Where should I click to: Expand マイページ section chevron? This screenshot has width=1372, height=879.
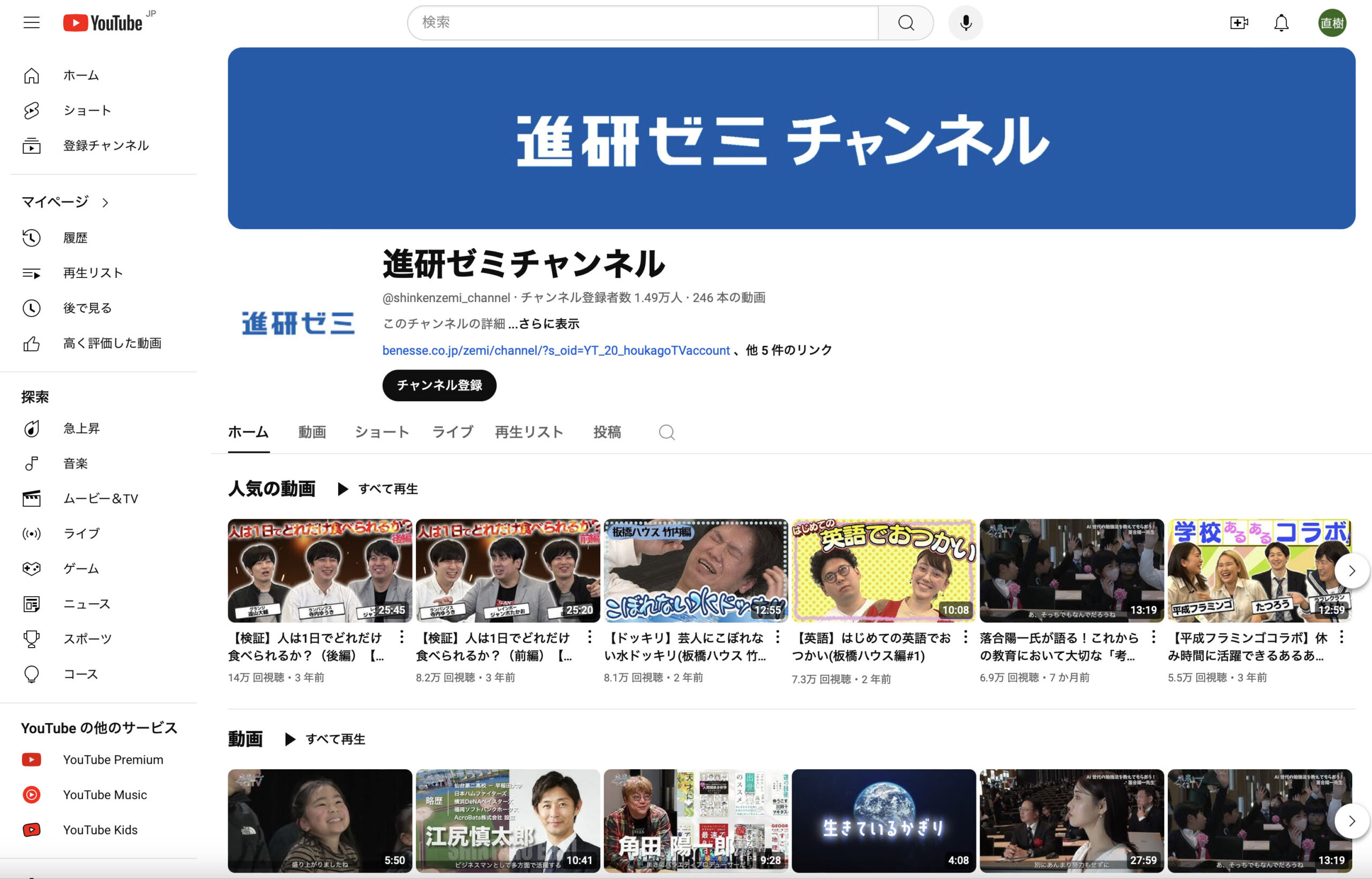[105, 202]
